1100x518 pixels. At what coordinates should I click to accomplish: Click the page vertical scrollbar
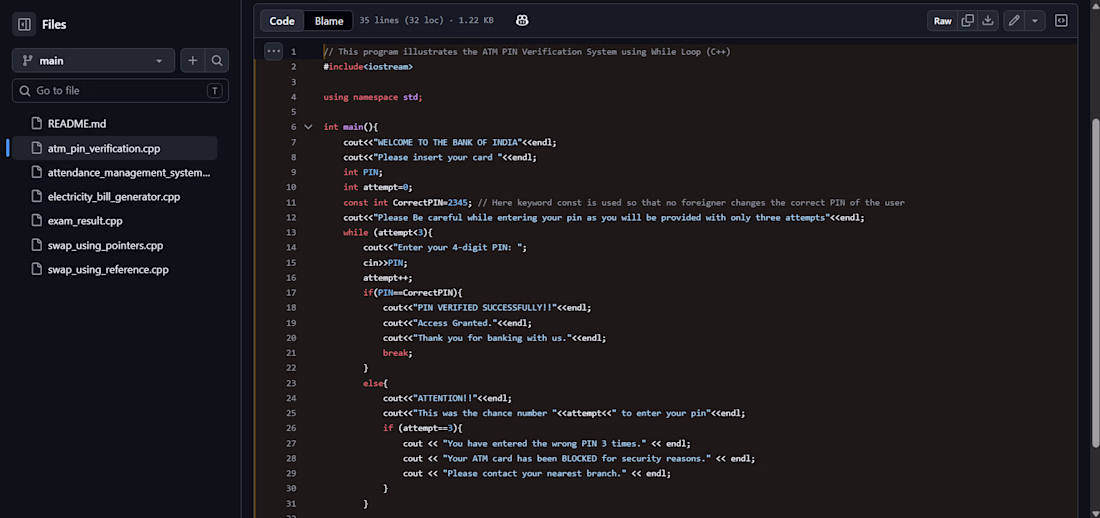1096,281
